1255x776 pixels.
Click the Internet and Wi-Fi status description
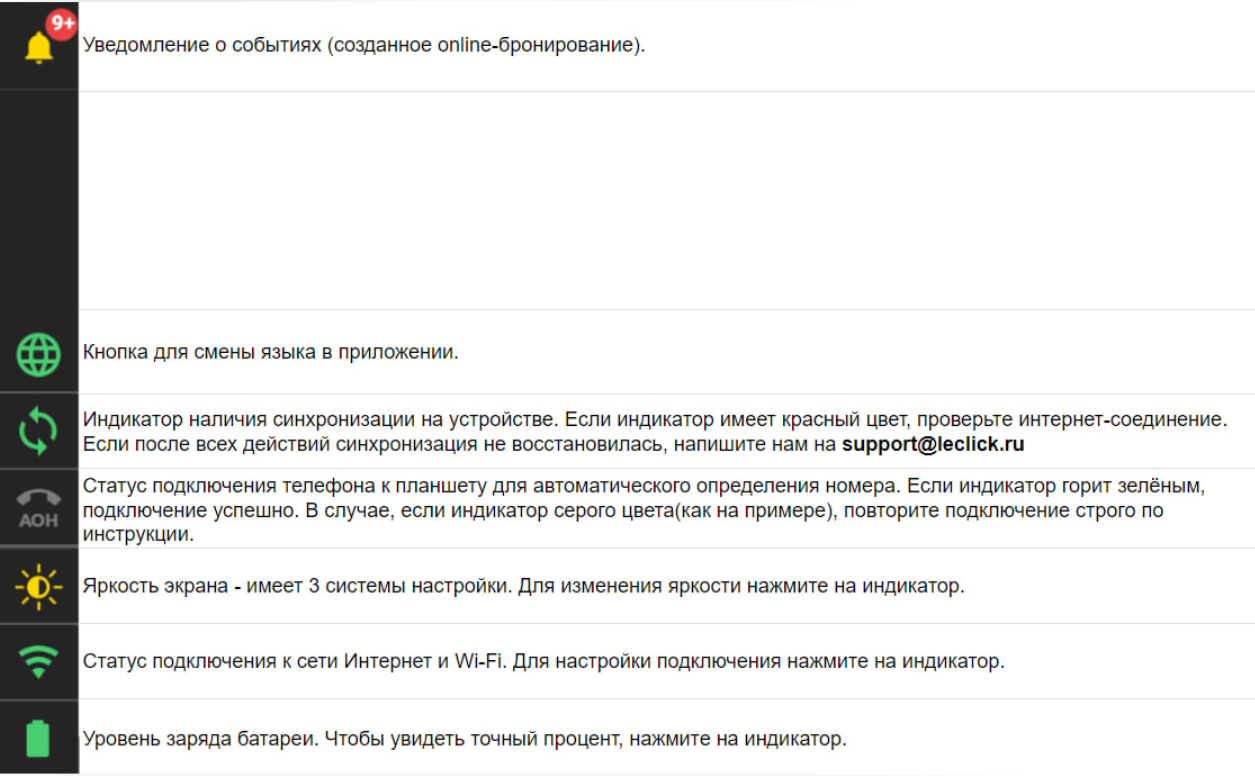point(543,661)
